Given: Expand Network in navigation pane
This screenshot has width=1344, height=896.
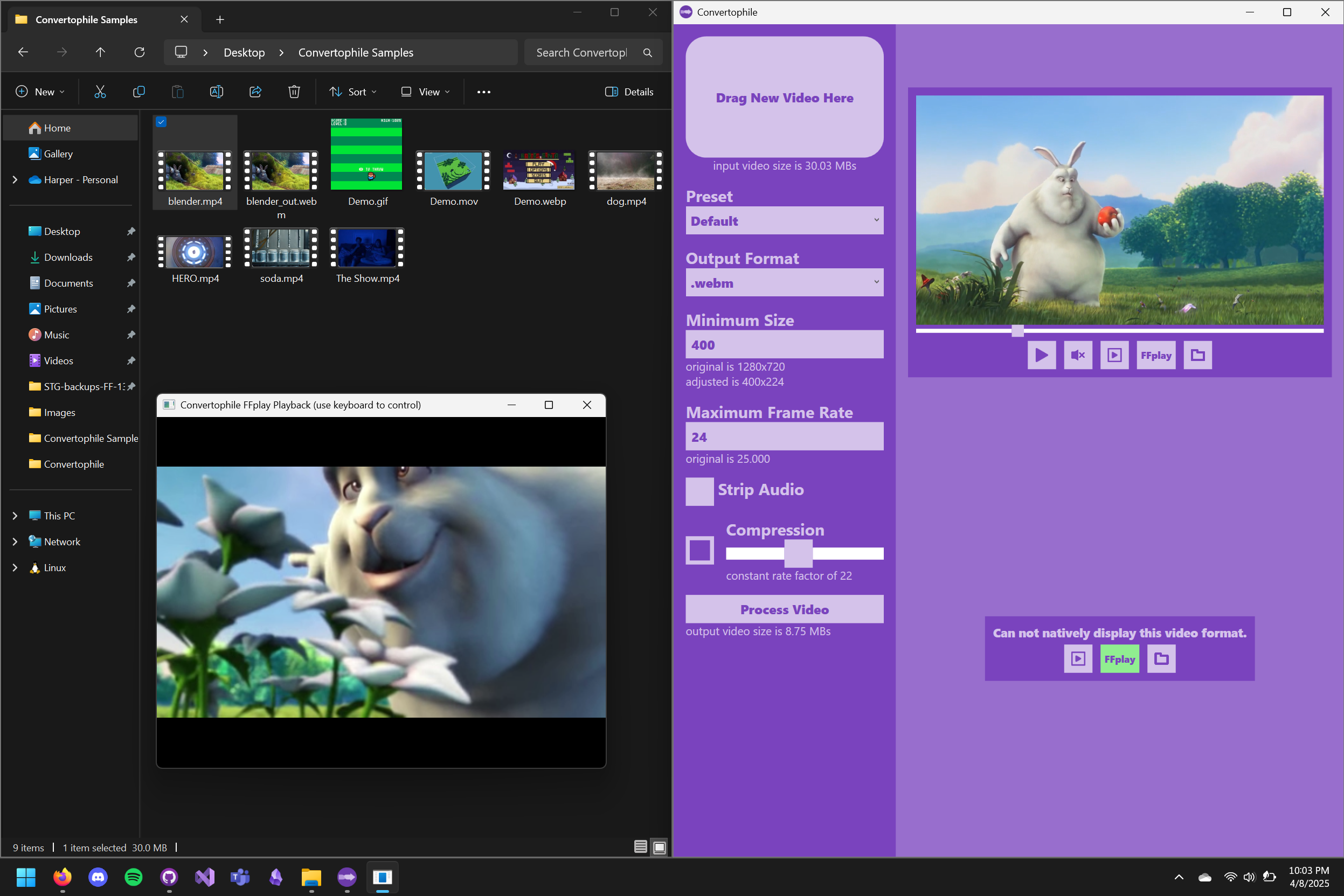Looking at the screenshot, I should click(16, 541).
